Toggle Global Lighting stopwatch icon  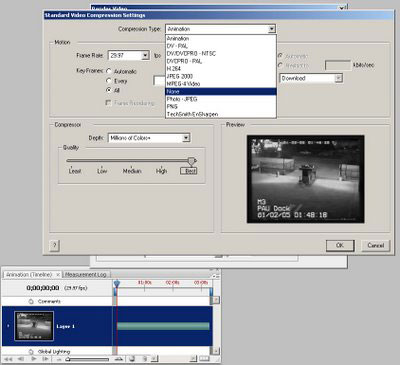[31, 351]
